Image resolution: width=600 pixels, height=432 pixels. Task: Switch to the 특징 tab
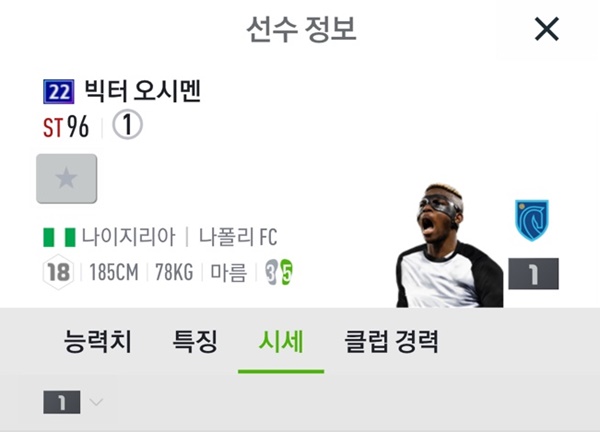point(195,341)
